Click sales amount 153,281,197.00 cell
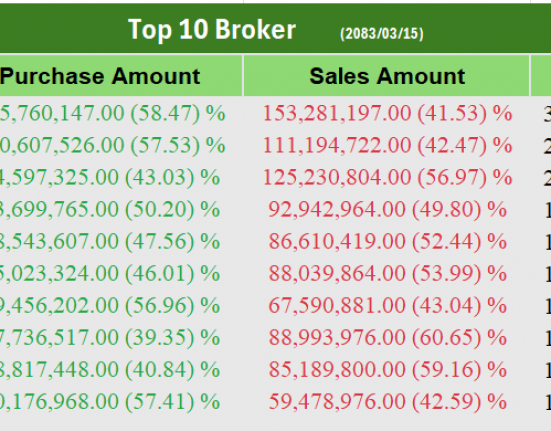The width and height of the screenshot is (551, 431). 387,113
